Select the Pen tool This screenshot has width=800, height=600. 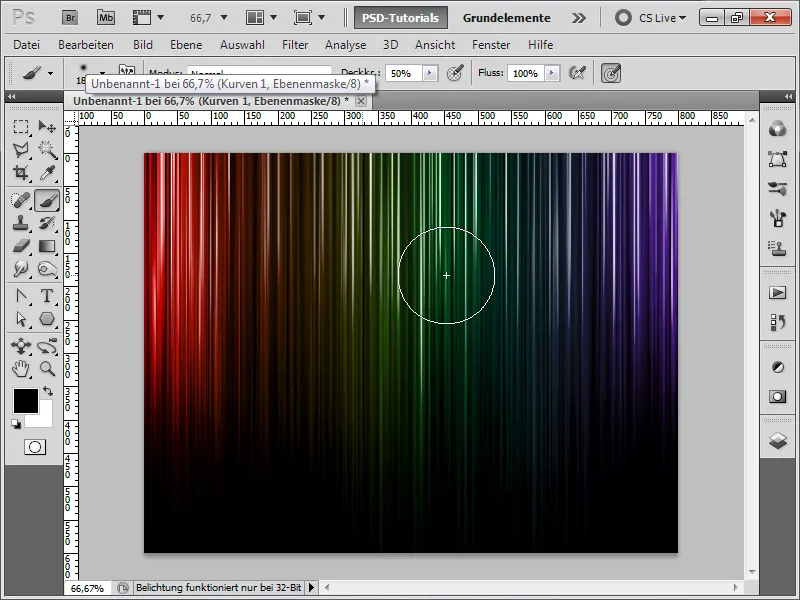(x=21, y=296)
